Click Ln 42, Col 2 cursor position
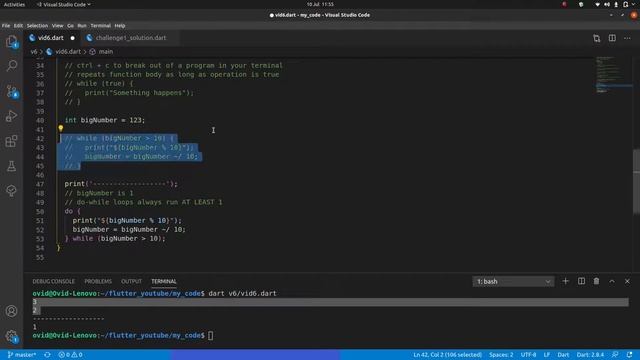The image size is (640, 360). (447, 355)
